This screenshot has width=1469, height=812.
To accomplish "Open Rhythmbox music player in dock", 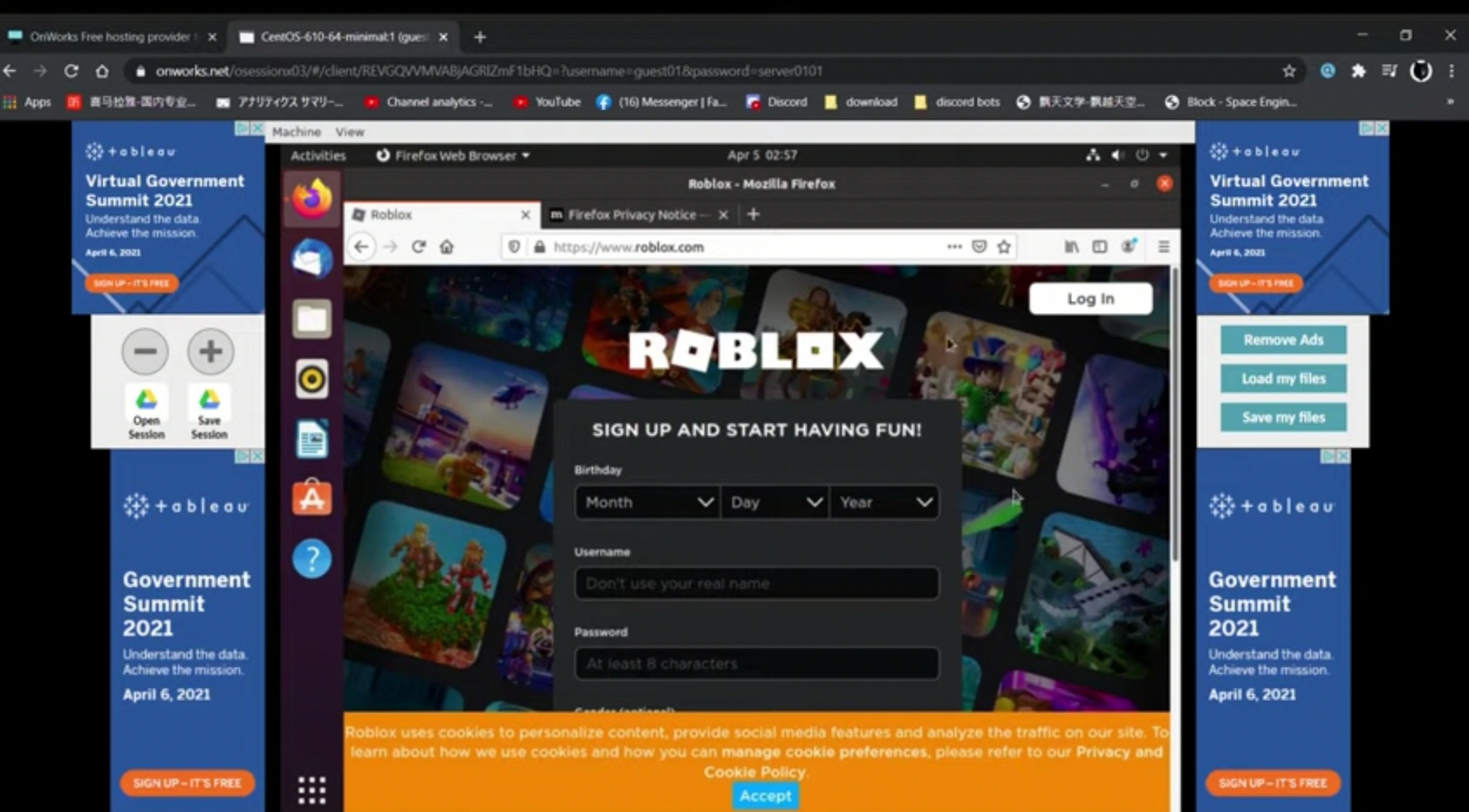I will coord(312,379).
